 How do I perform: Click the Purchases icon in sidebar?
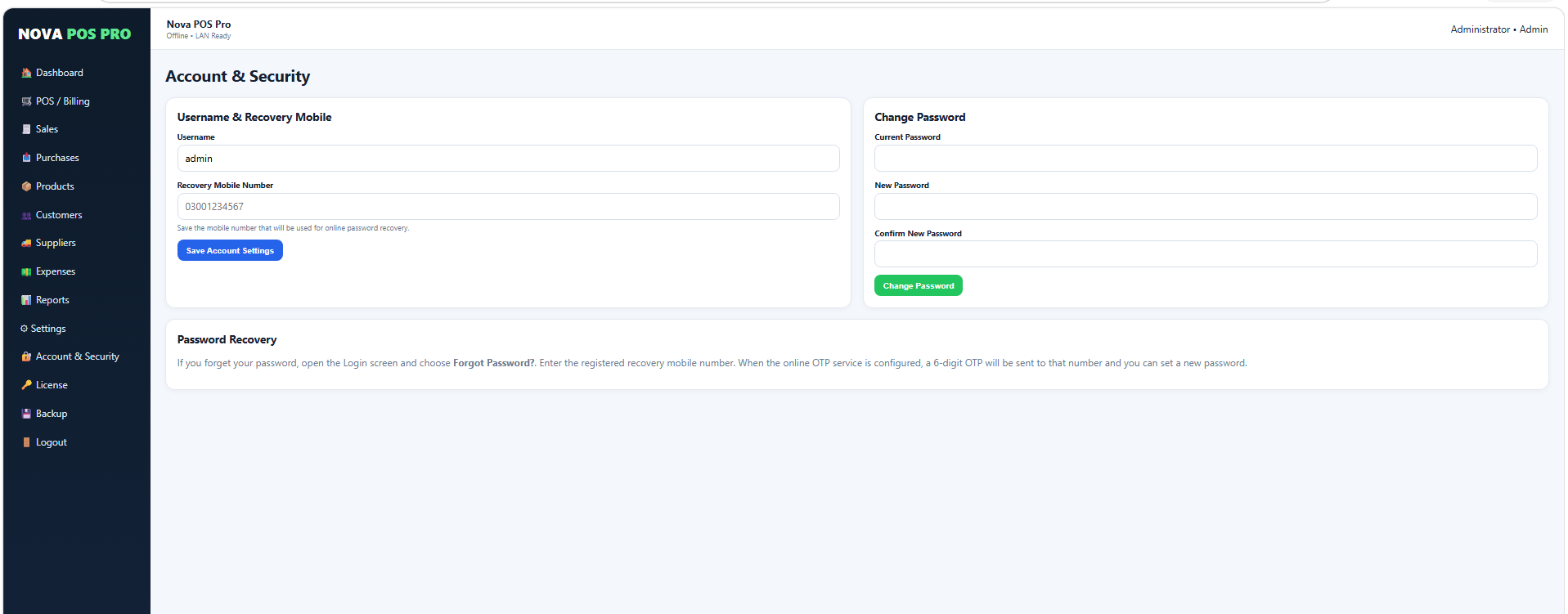pos(26,158)
